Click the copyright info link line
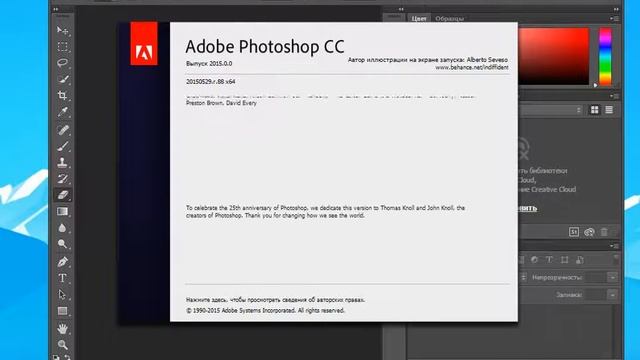Image resolution: width=640 pixels, height=360 pixels. [x=276, y=300]
